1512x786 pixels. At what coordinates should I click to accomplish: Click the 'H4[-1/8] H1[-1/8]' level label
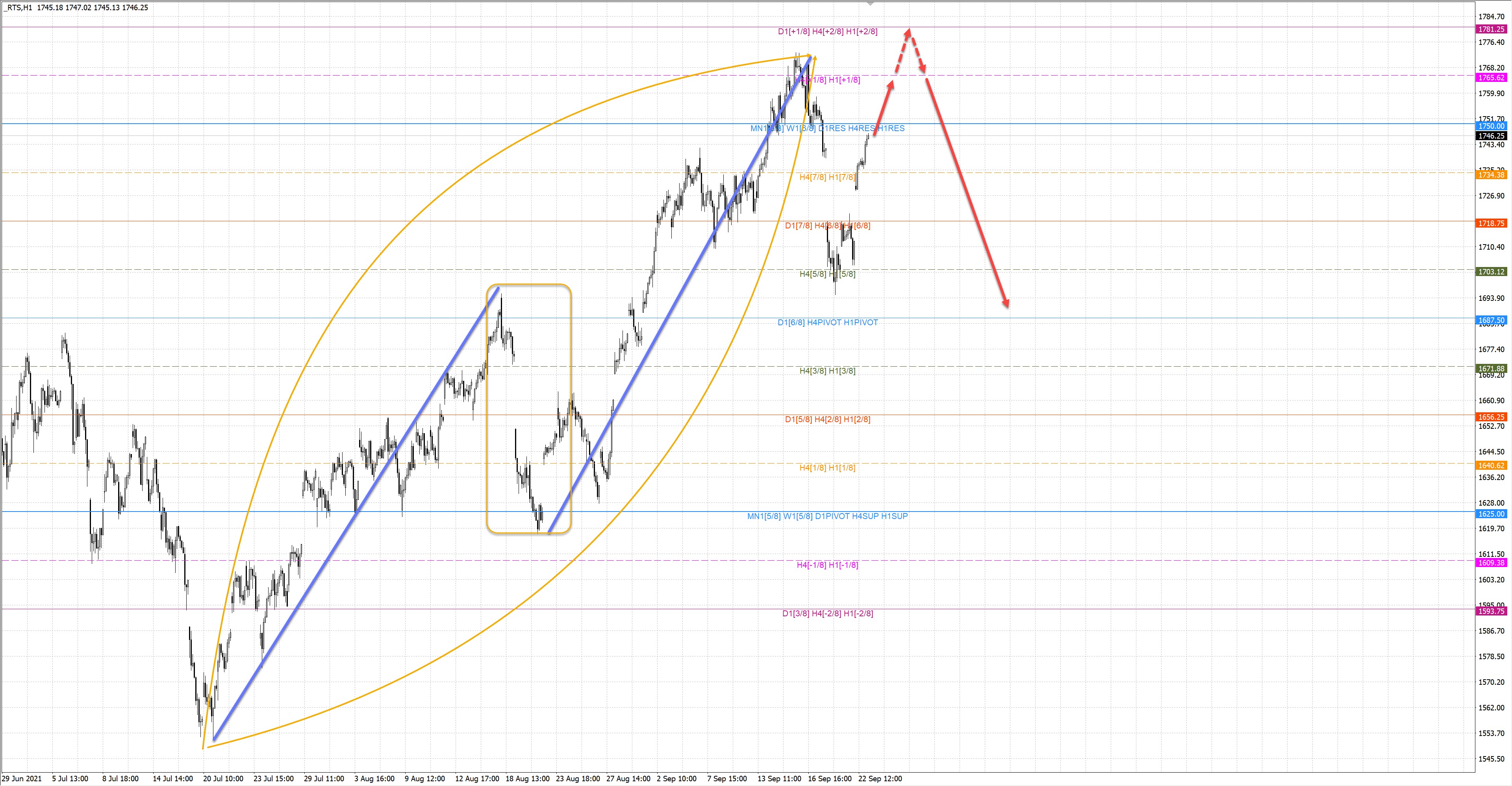tap(828, 565)
